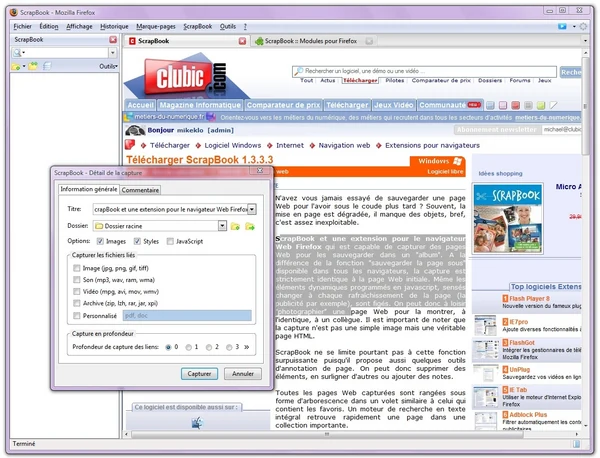
Task: Click the status bar icon at bottom right
Action: (x=576, y=444)
